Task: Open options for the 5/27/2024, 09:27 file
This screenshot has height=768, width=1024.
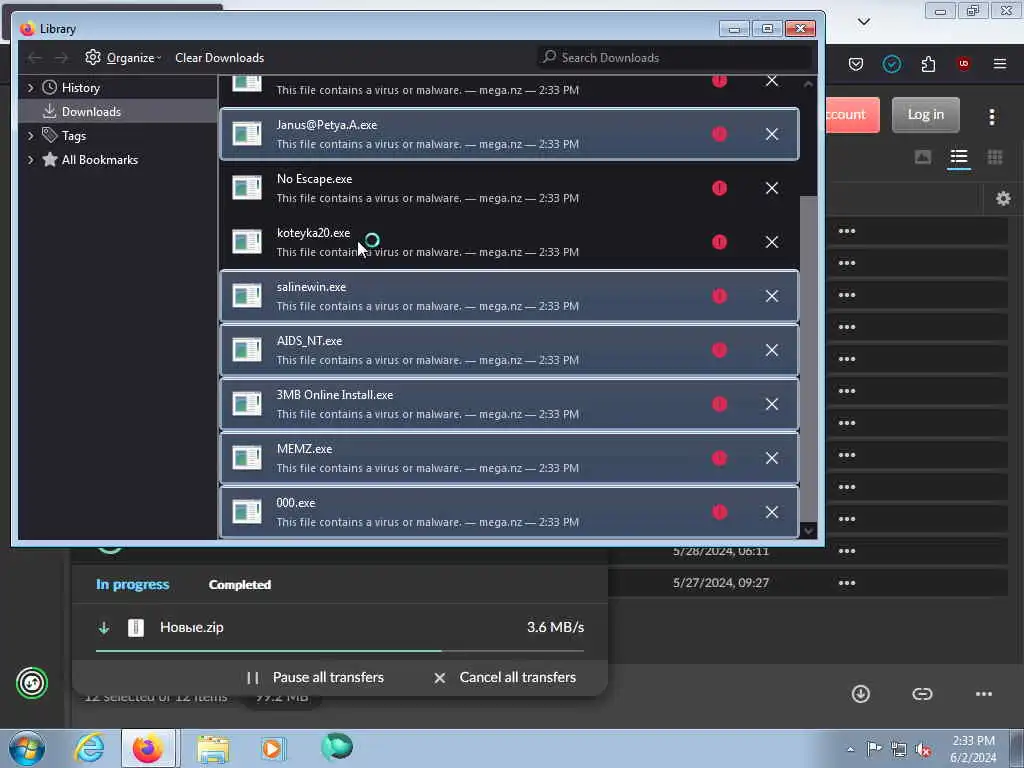Action: 847,583
